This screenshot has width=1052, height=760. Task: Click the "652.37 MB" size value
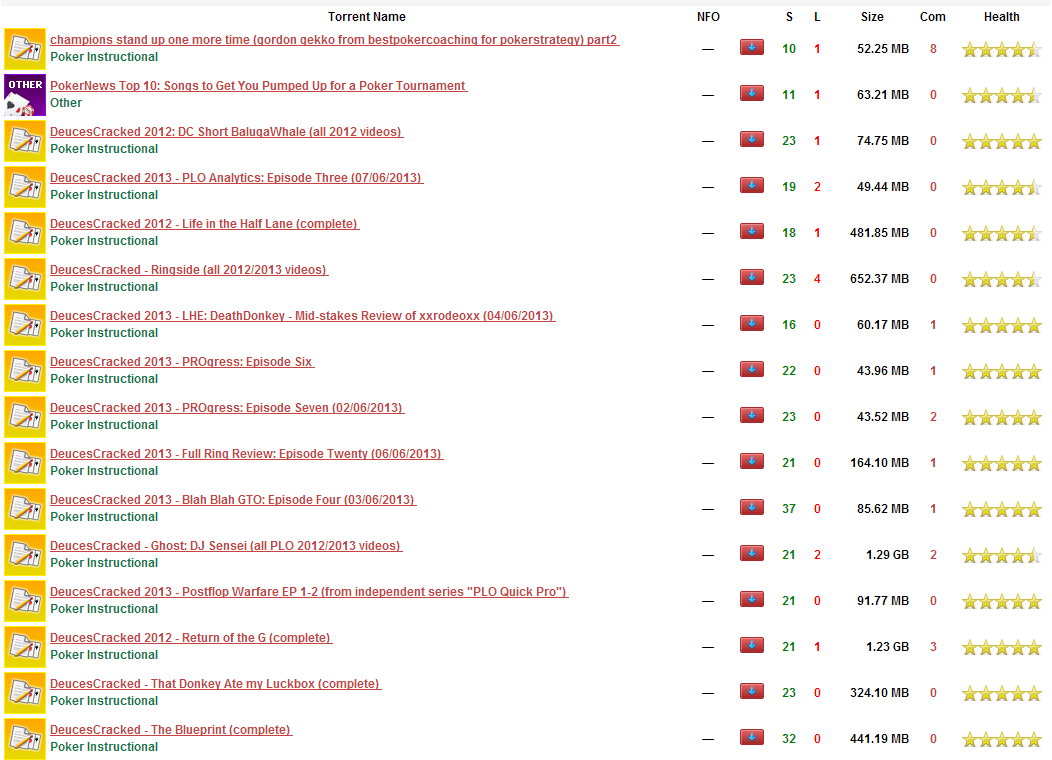click(880, 278)
